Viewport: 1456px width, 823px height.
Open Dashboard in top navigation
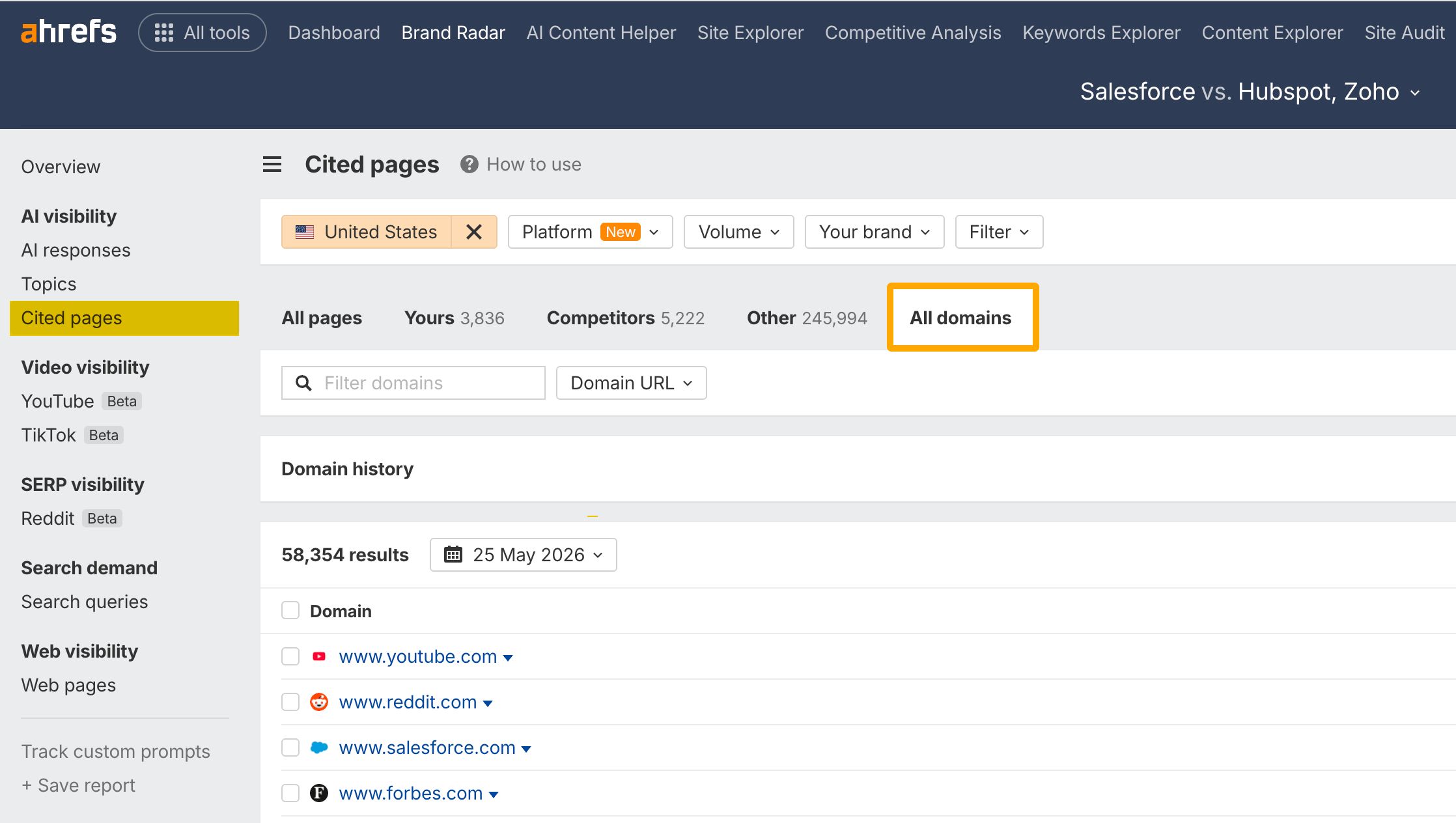334,33
